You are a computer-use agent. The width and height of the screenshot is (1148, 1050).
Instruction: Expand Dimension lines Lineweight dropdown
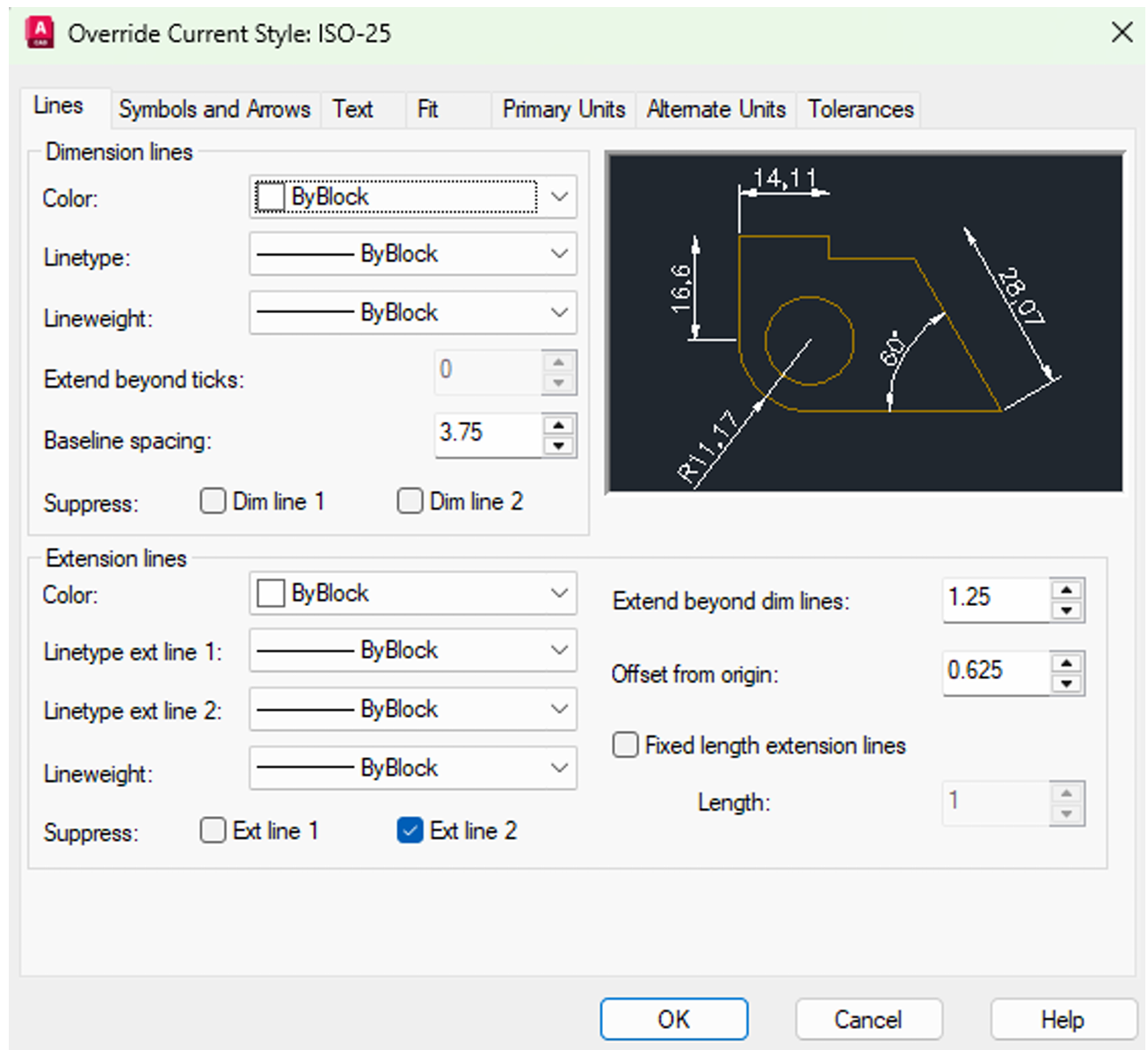[412, 313]
